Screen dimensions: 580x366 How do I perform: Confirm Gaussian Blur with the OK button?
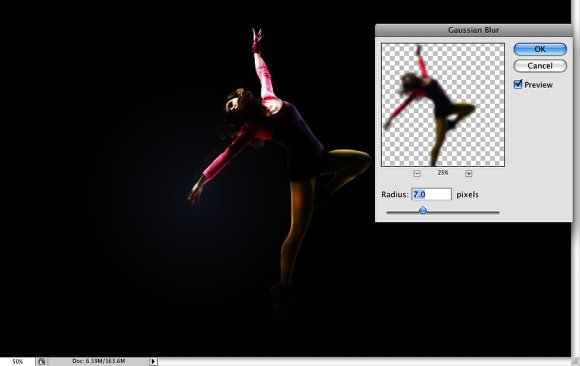(x=540, y=49)
